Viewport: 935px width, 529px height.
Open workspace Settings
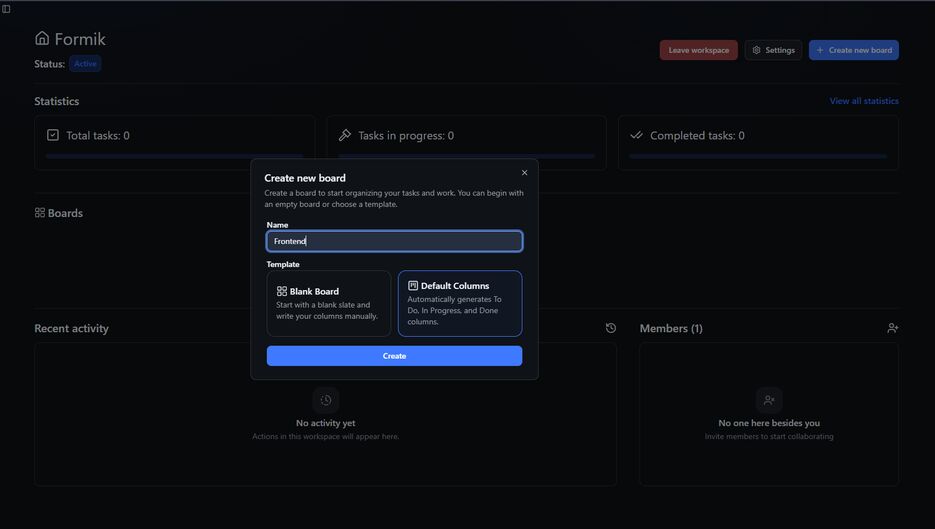click(x=773, y=50)
